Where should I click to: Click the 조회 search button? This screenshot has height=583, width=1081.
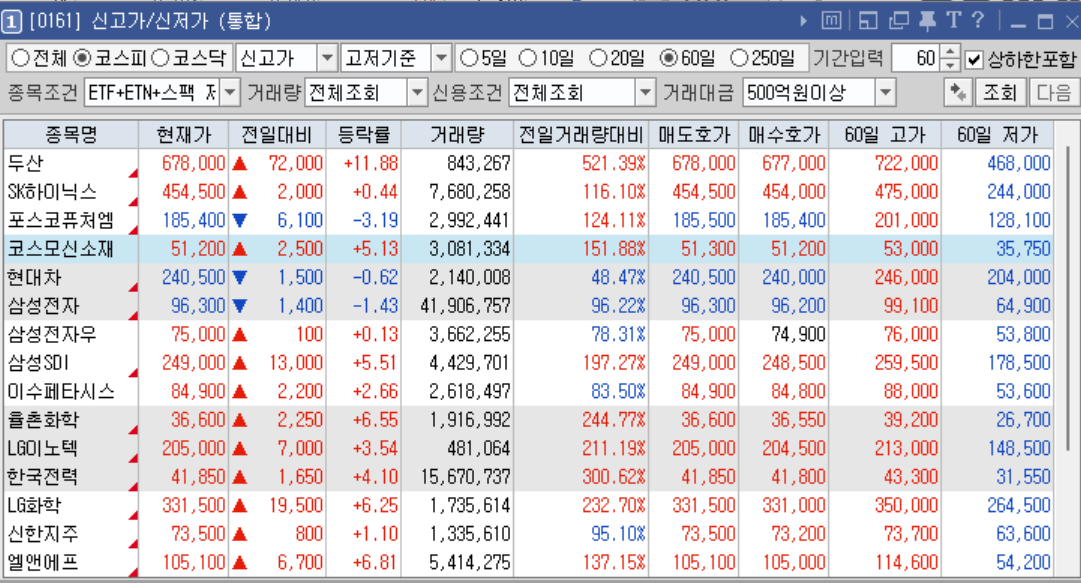1000,92
